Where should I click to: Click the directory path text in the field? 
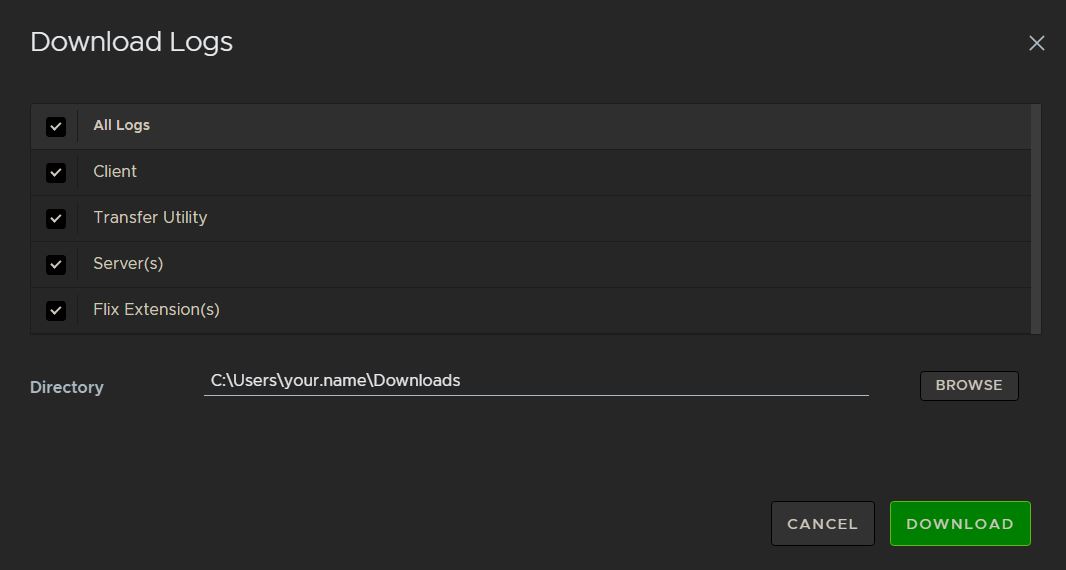335,380
